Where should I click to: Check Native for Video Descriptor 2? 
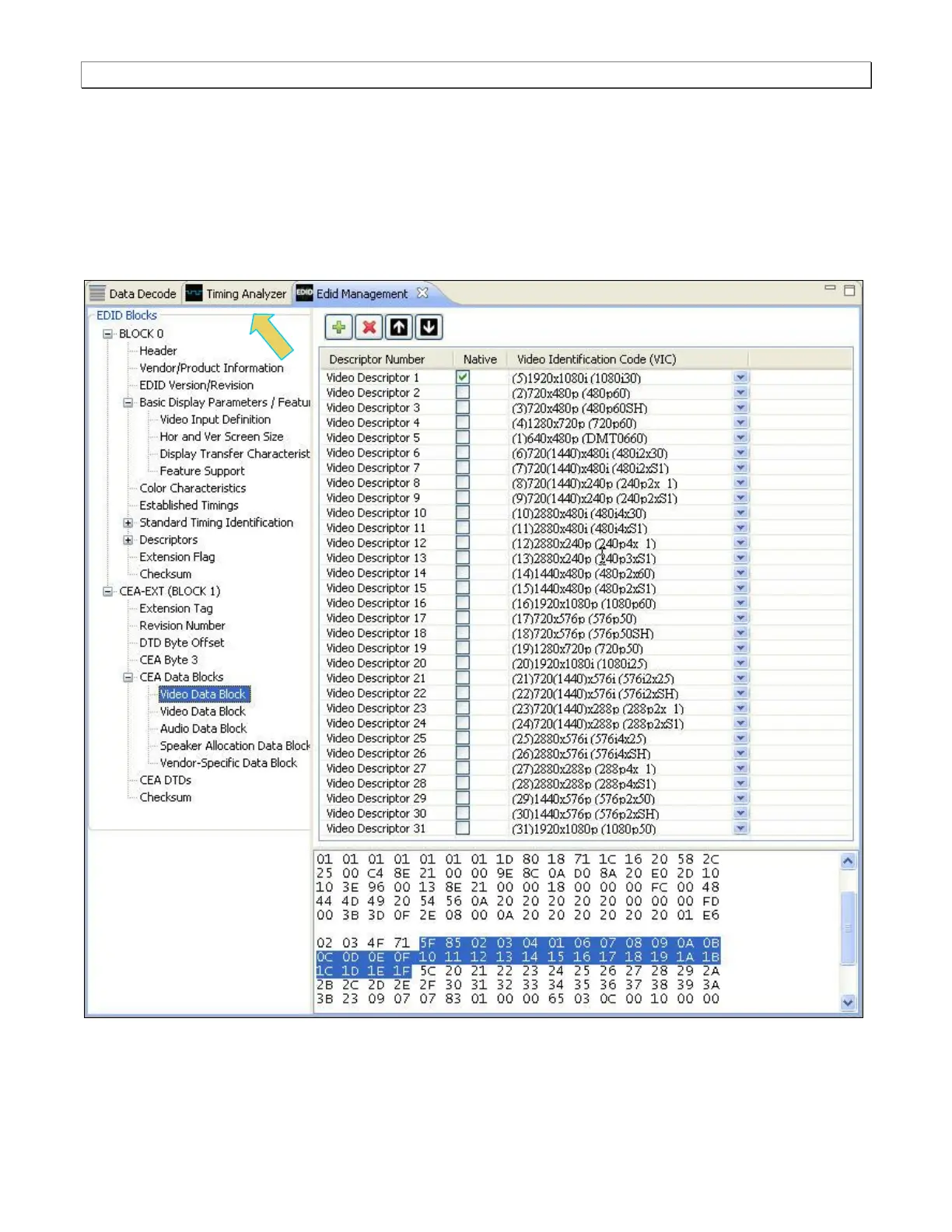463,393
